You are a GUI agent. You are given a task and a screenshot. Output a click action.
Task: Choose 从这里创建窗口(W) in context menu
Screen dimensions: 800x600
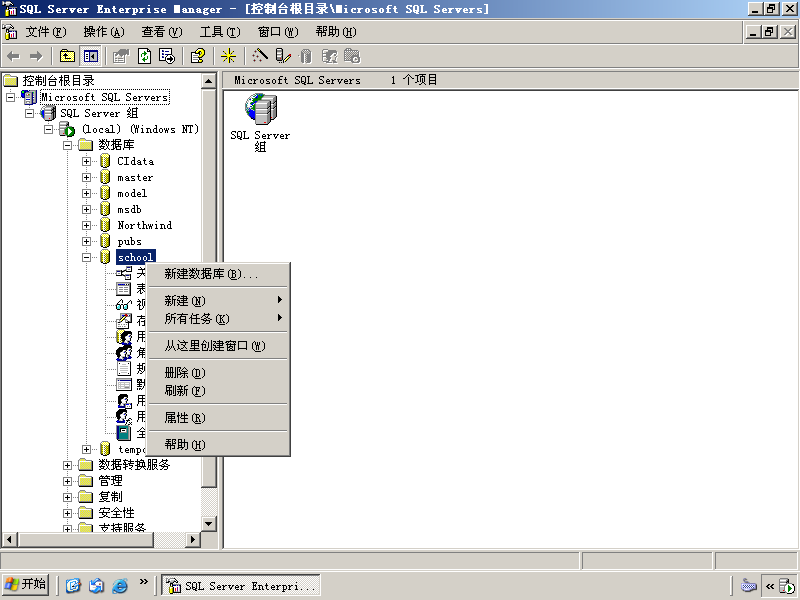218,346
